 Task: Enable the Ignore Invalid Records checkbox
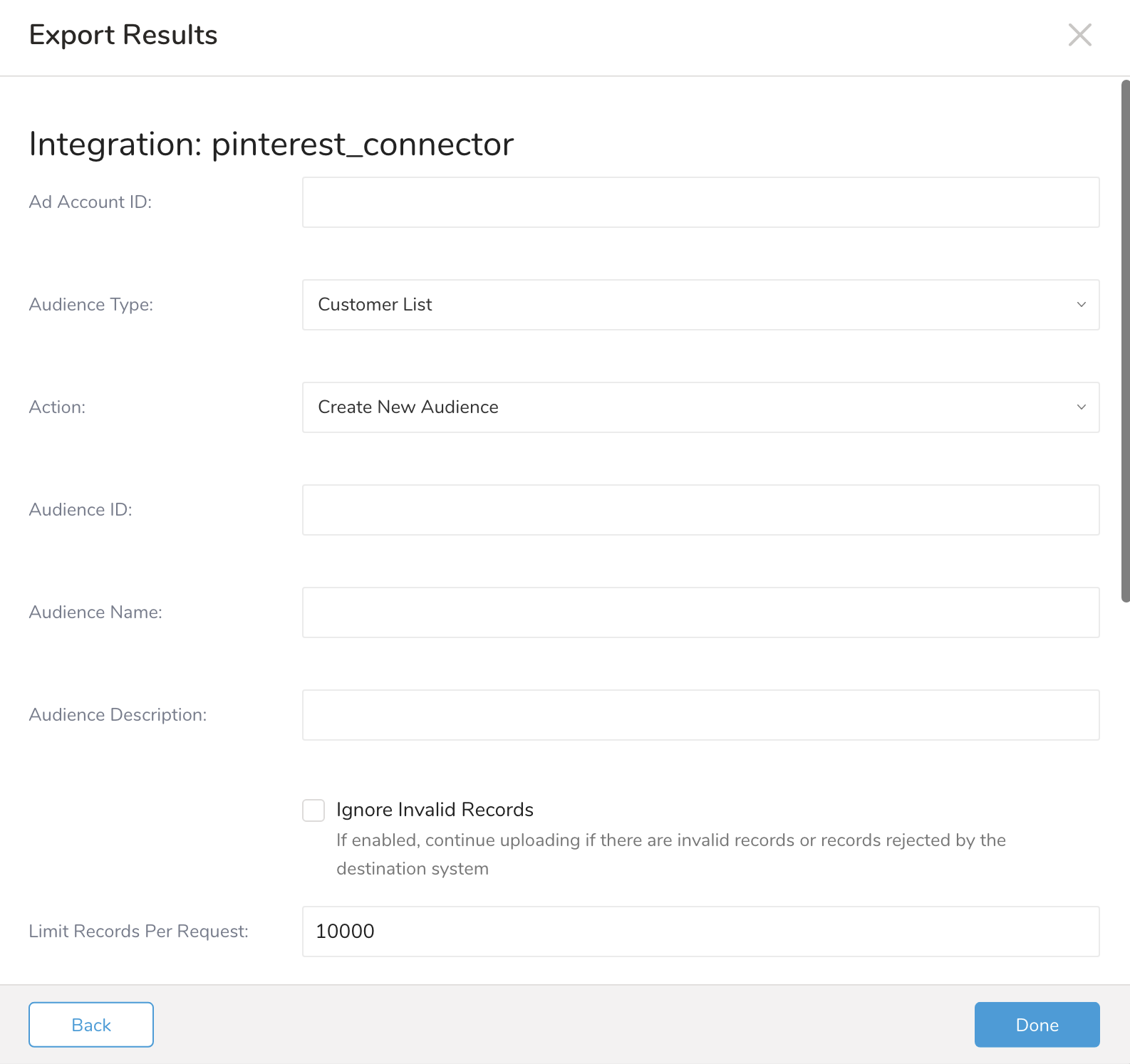tap(313, 810)
